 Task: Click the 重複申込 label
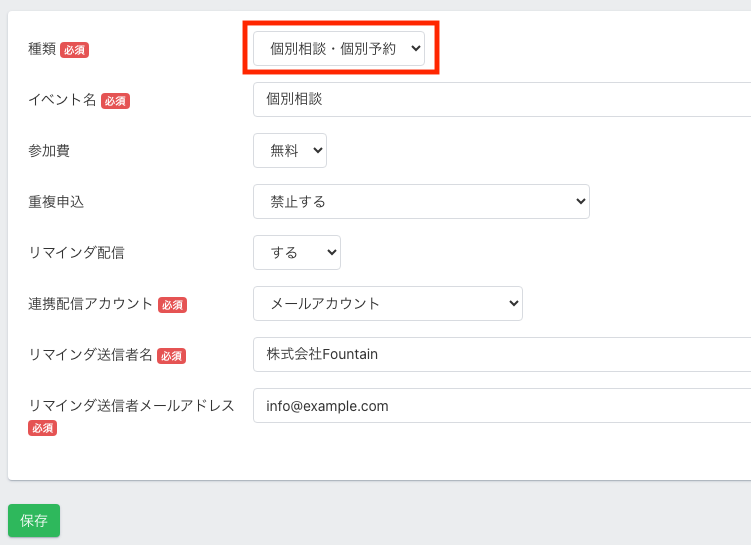point(56,201)
